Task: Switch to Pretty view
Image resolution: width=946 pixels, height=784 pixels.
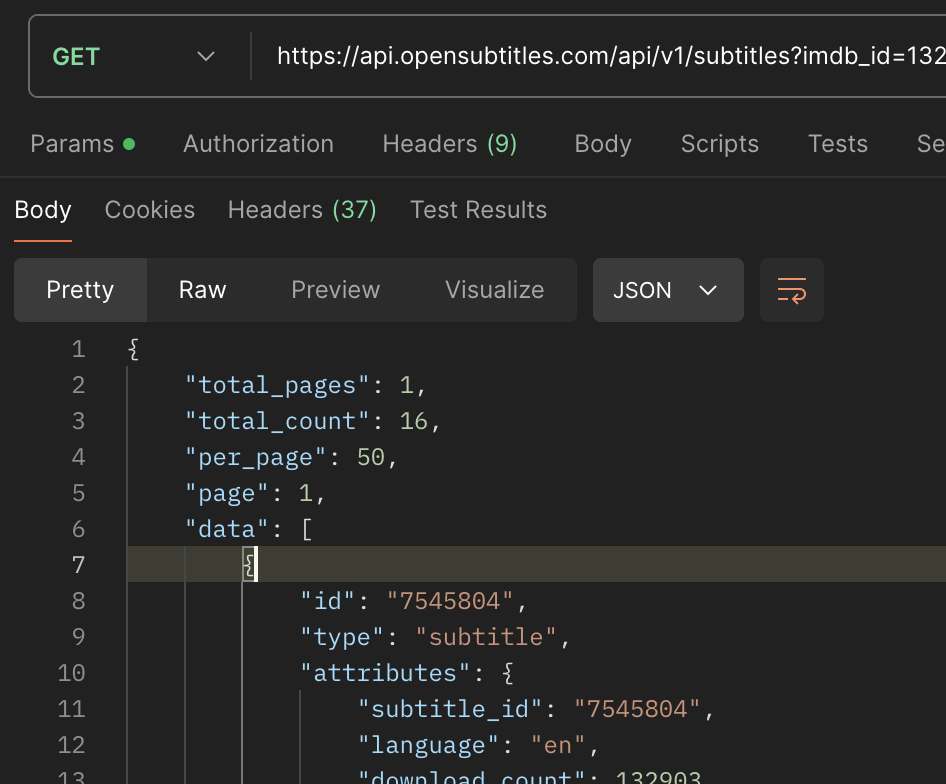Action: click(80, 290)
